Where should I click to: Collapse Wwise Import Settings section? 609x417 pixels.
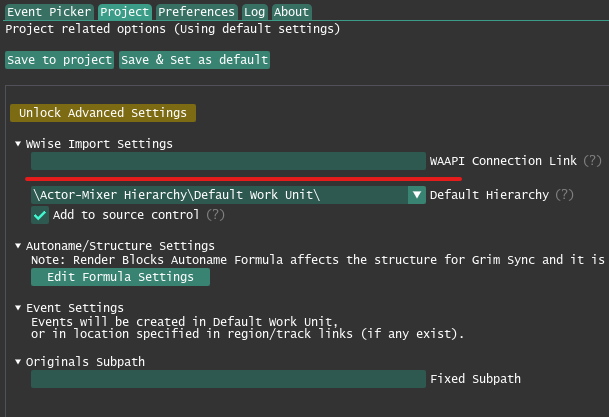coord(18,144)
